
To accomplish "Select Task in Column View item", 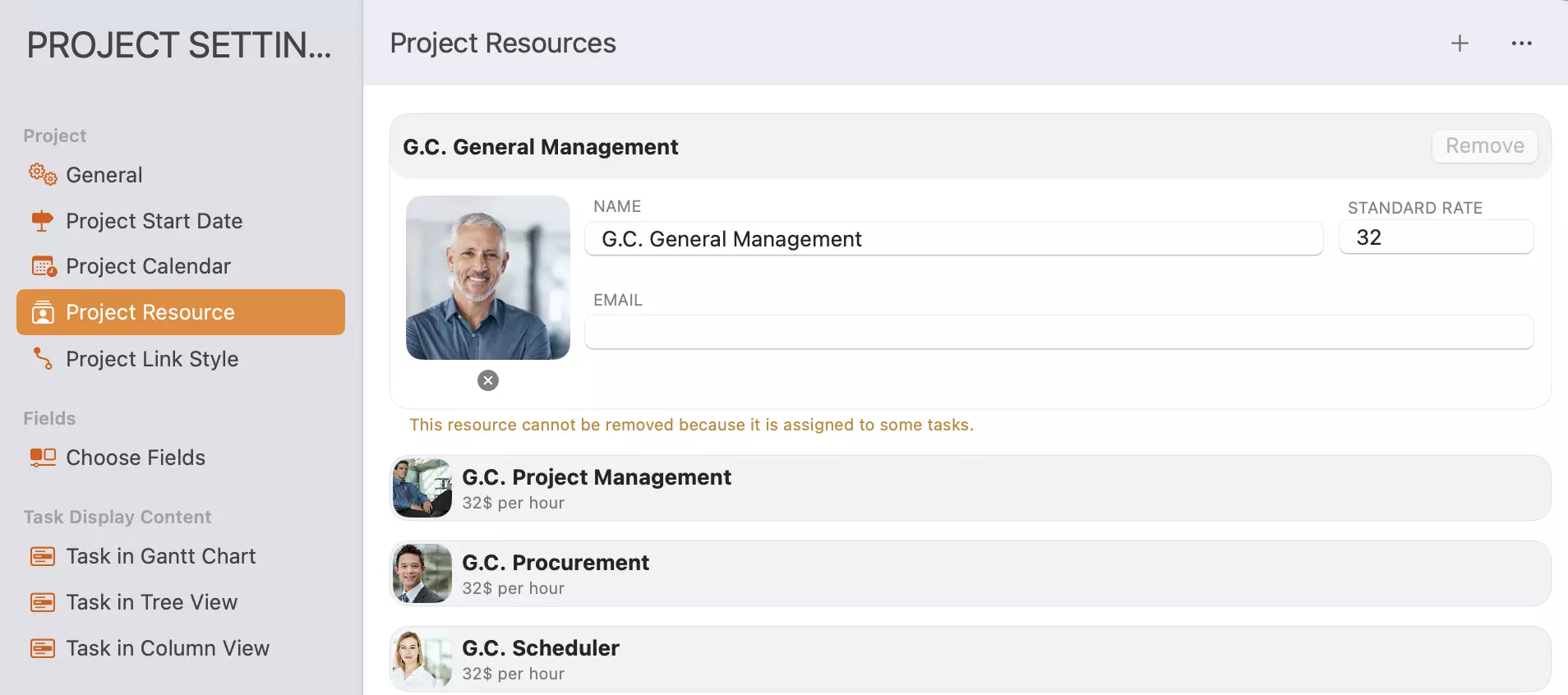I will pyautogui.click(x=168, y=648).
